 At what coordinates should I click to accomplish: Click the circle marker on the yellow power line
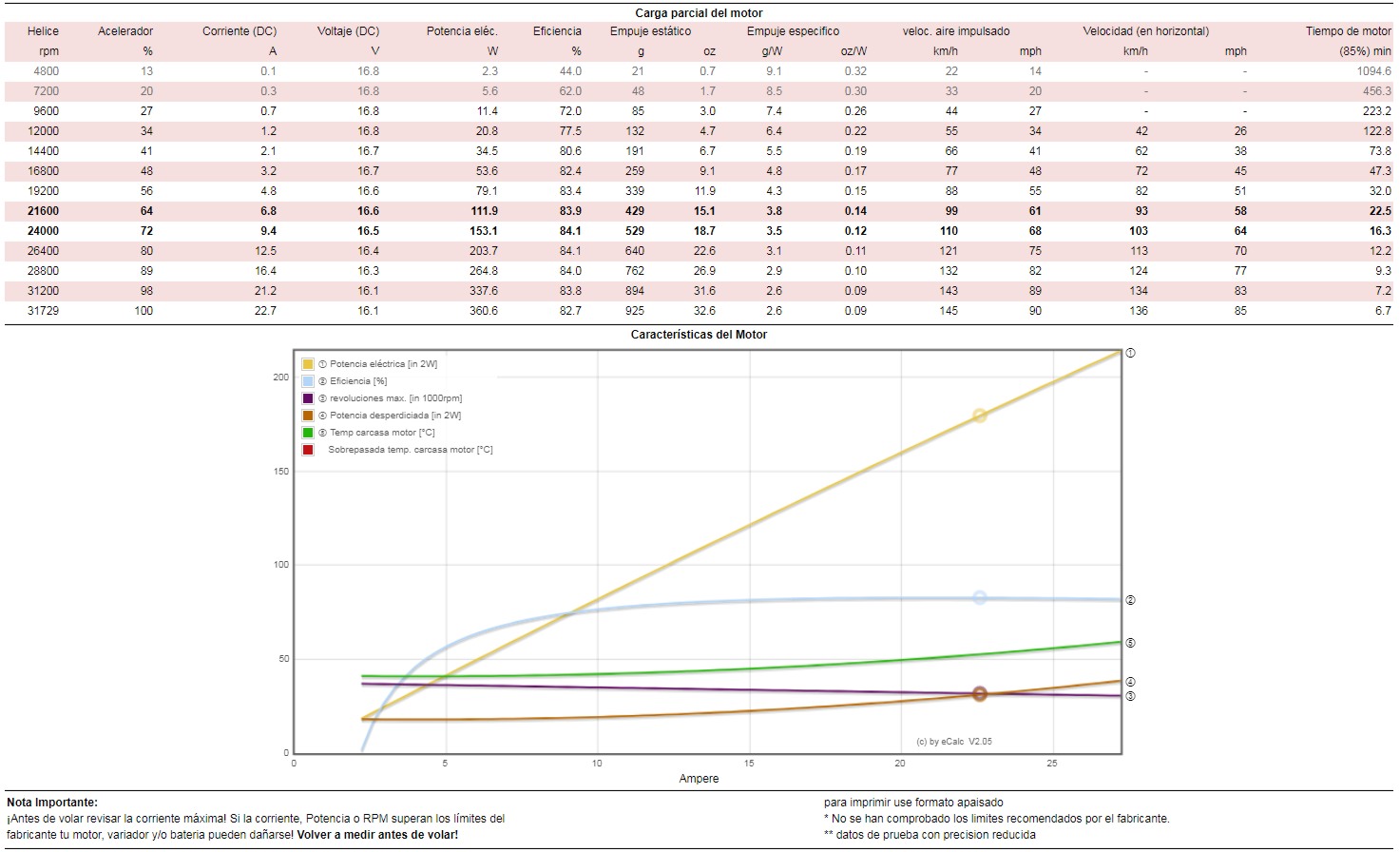(x=979, y=416)
